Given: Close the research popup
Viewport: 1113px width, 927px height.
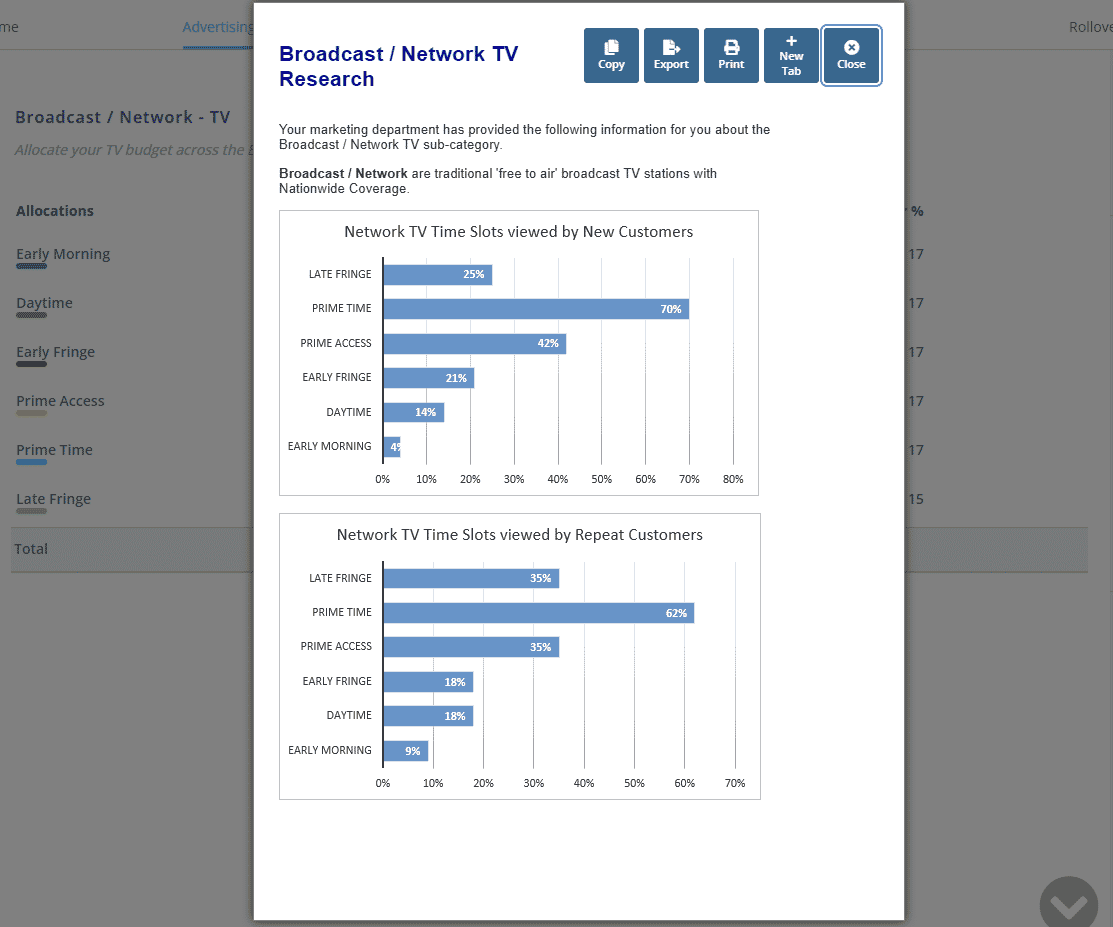Looking at the screenshot, I should 851,55.
